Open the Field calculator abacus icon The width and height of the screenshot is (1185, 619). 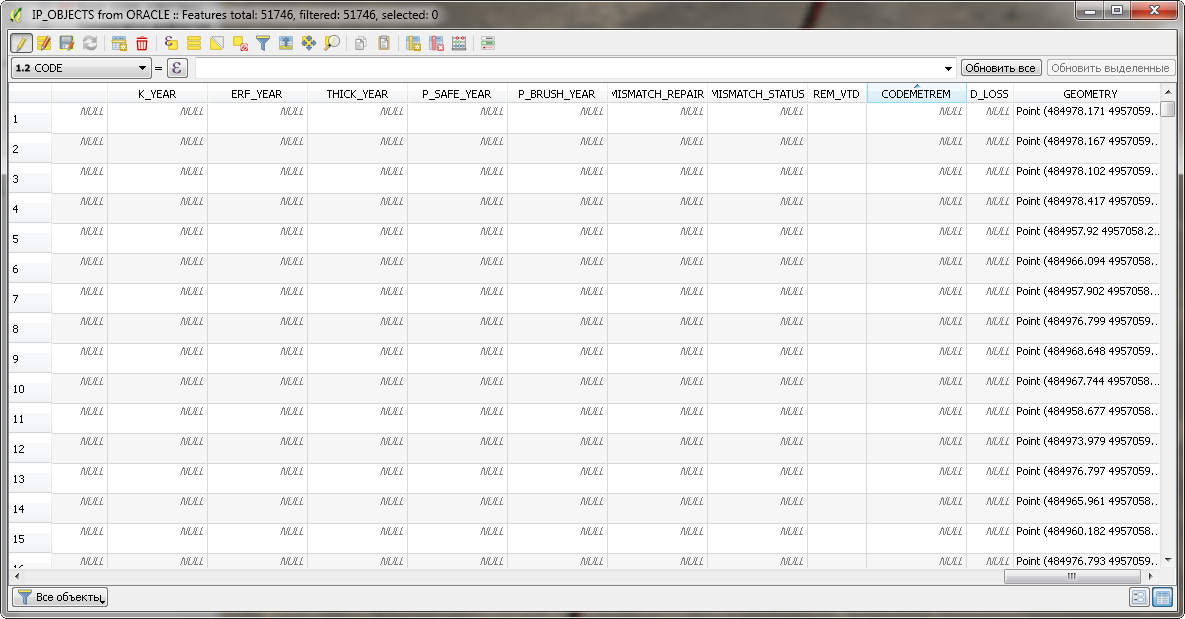coord(459,43)
